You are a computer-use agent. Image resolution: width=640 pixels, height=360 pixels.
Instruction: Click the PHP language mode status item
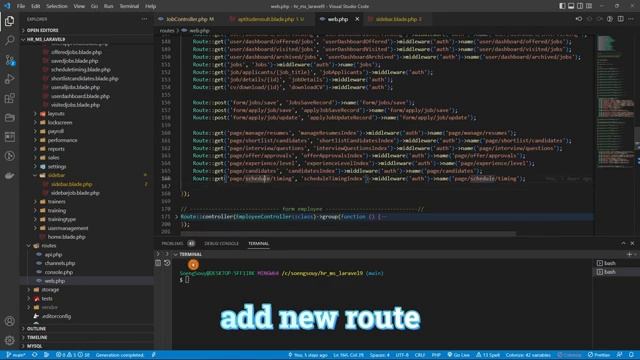436,355
